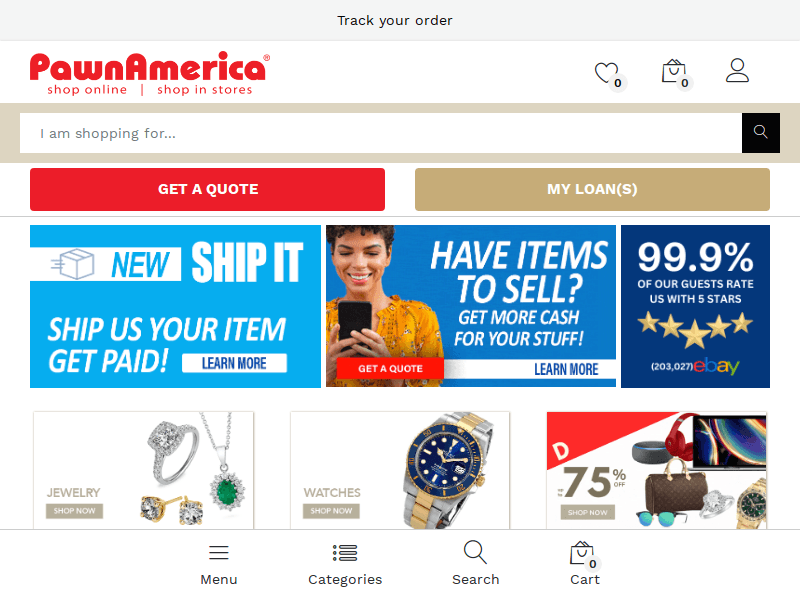
Task: Open the user account icon
Action: 737,70
